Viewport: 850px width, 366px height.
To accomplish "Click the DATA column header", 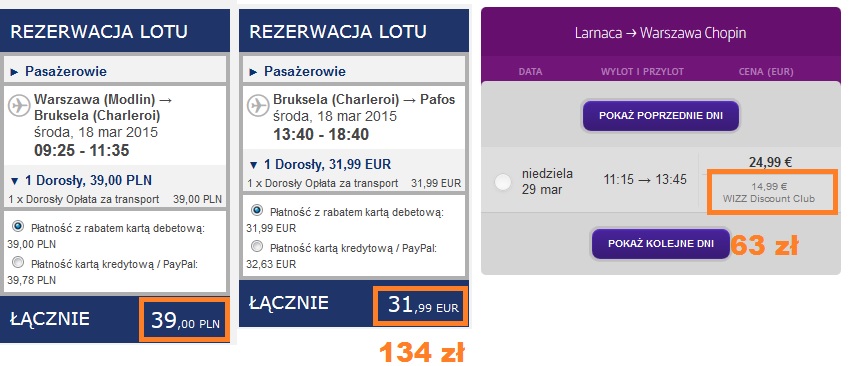I will click(x=530, y=72).
